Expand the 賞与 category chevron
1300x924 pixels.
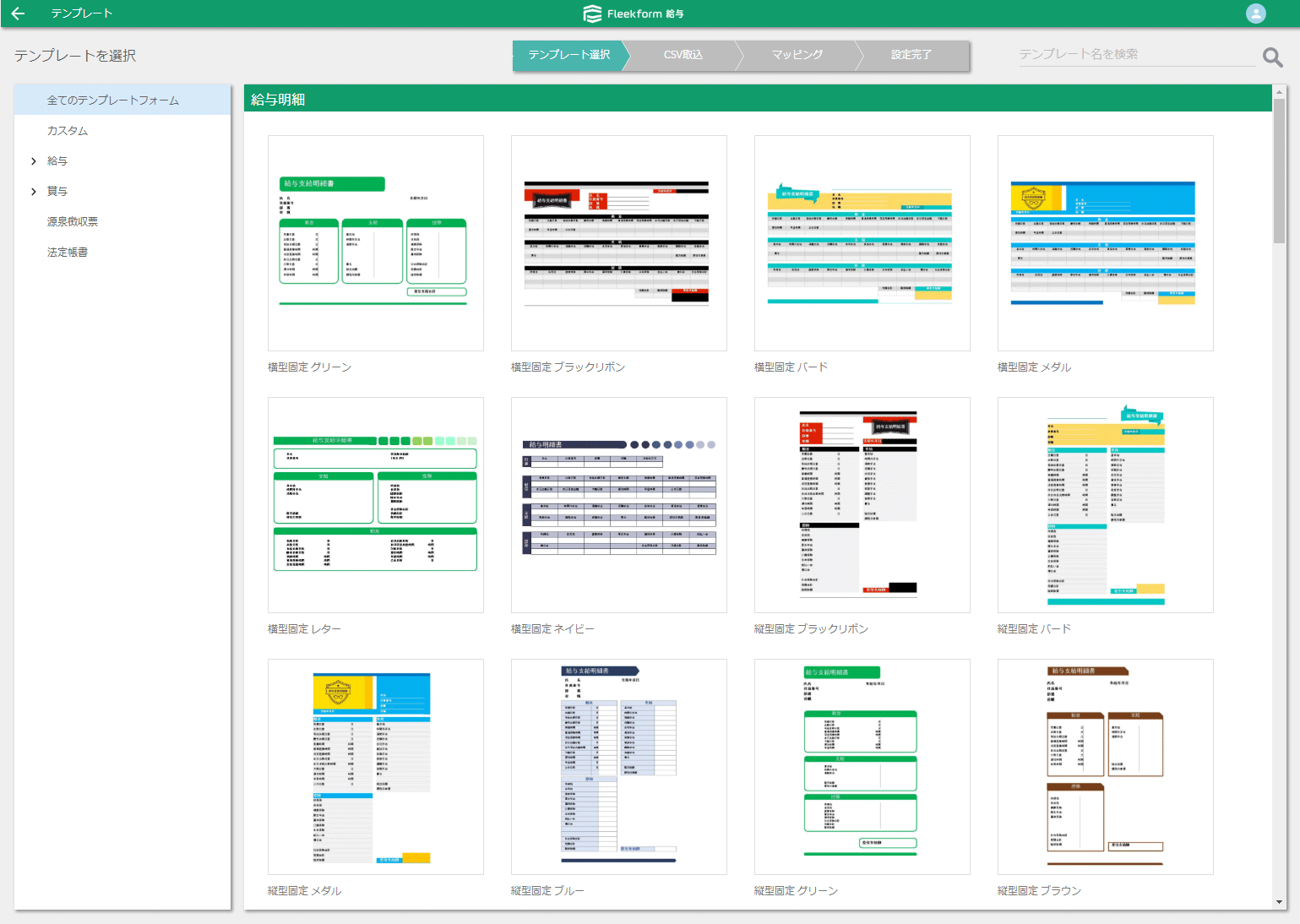[34, 192]
